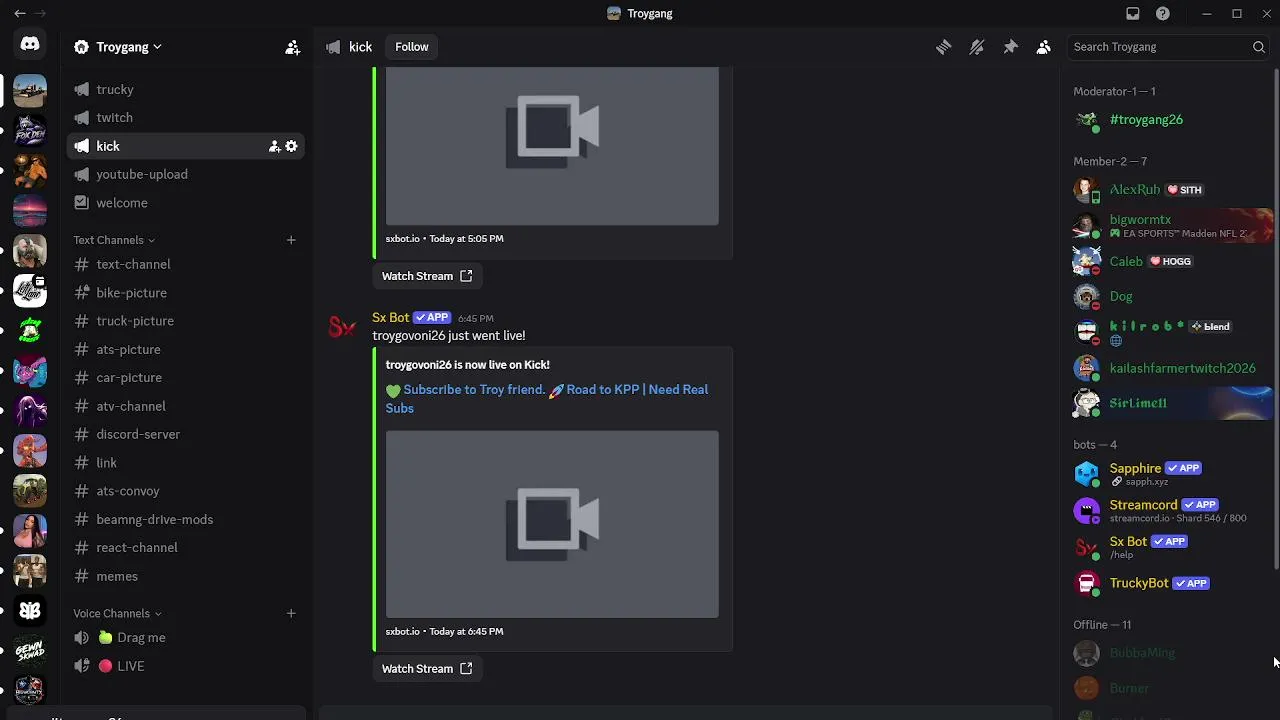
Task: Click the search magnifier icon
Action: 1259,47
